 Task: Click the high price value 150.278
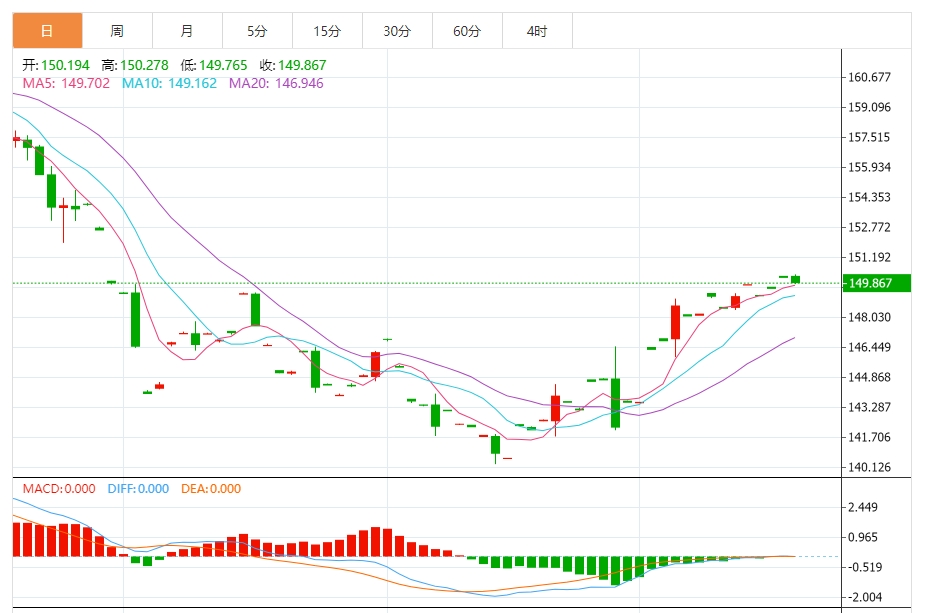tap(144, 65)
